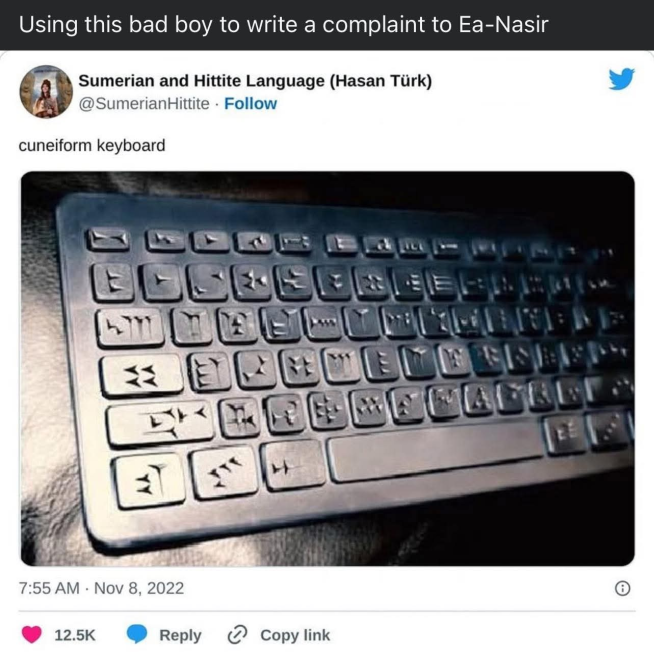Click the Twitter bird logo
Viewport: 654px width, 652px height.
tap(621, 79)
